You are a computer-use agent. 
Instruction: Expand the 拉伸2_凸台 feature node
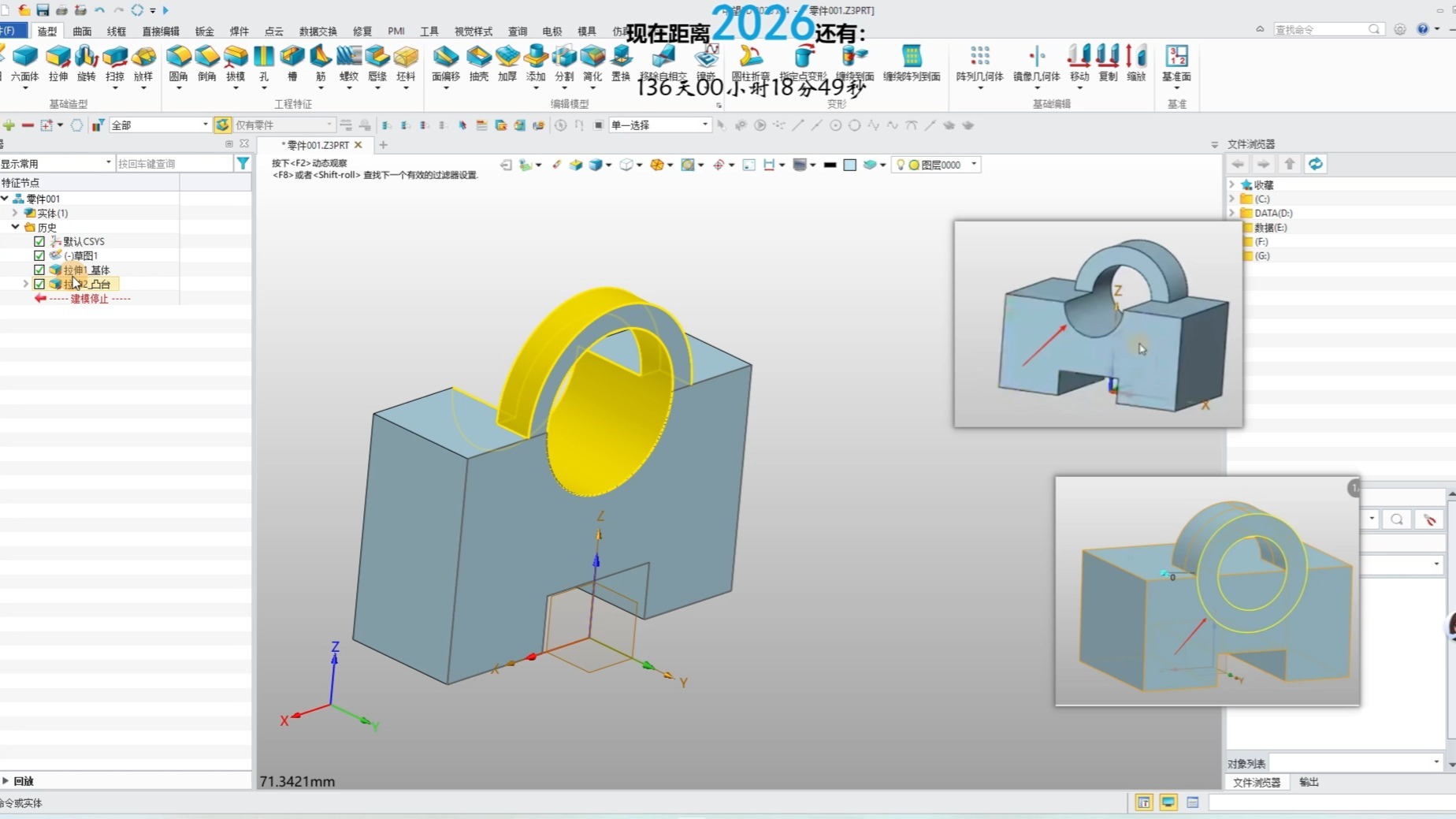click(26, 284)
